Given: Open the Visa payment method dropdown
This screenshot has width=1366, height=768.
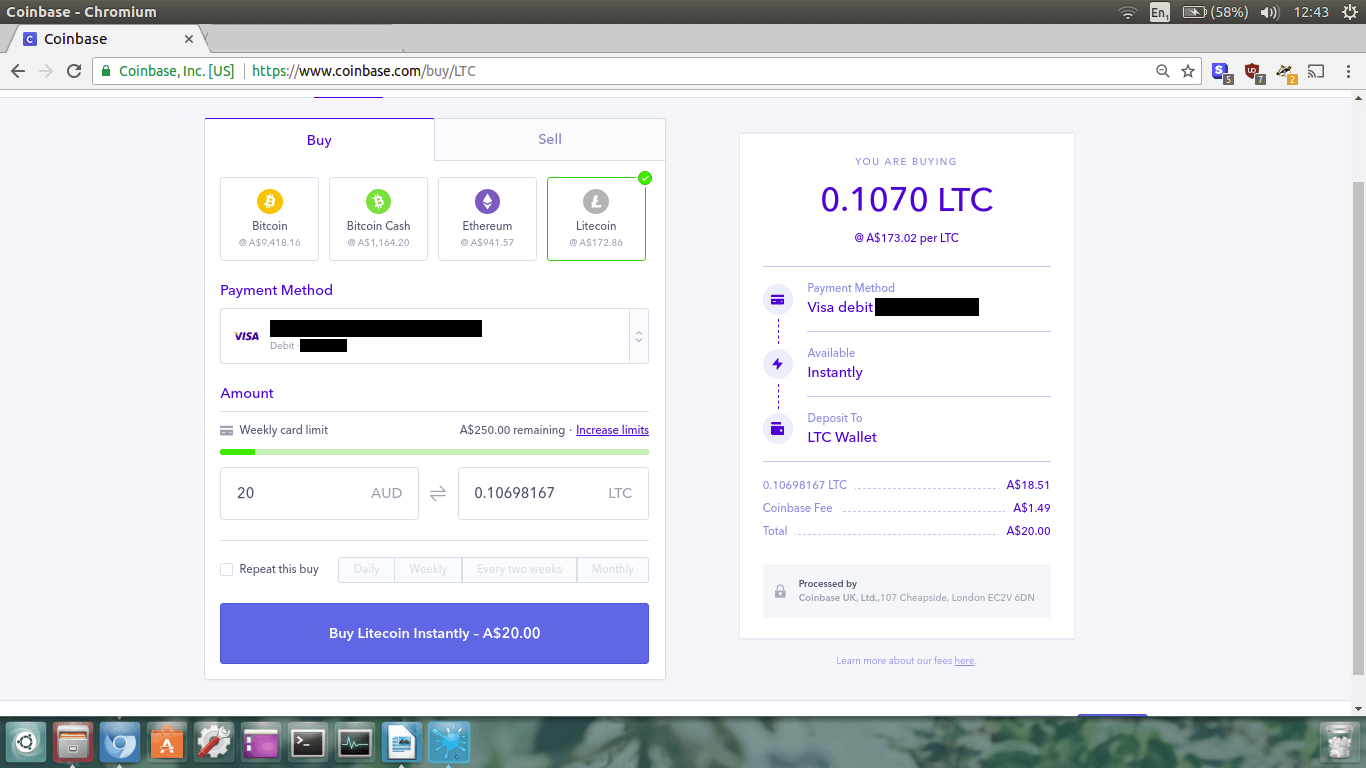Looking at the screenshot, I should (x=434, y=336).
